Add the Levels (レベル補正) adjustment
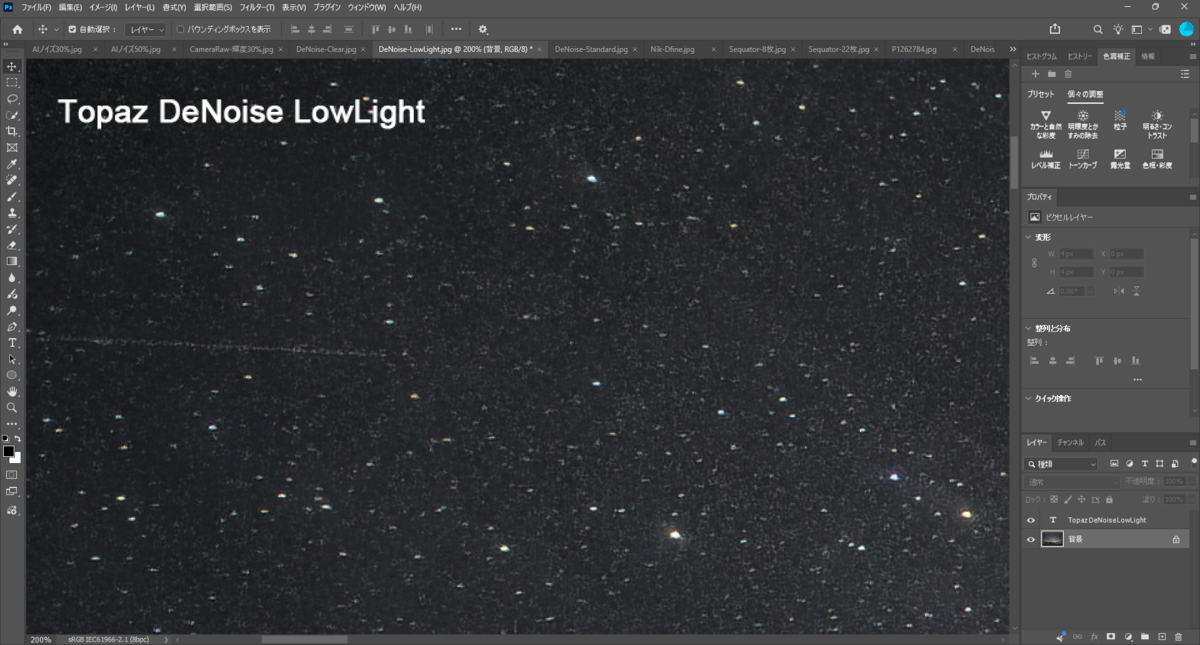This screenshot has width=1200, height=645. point(1046,157)
